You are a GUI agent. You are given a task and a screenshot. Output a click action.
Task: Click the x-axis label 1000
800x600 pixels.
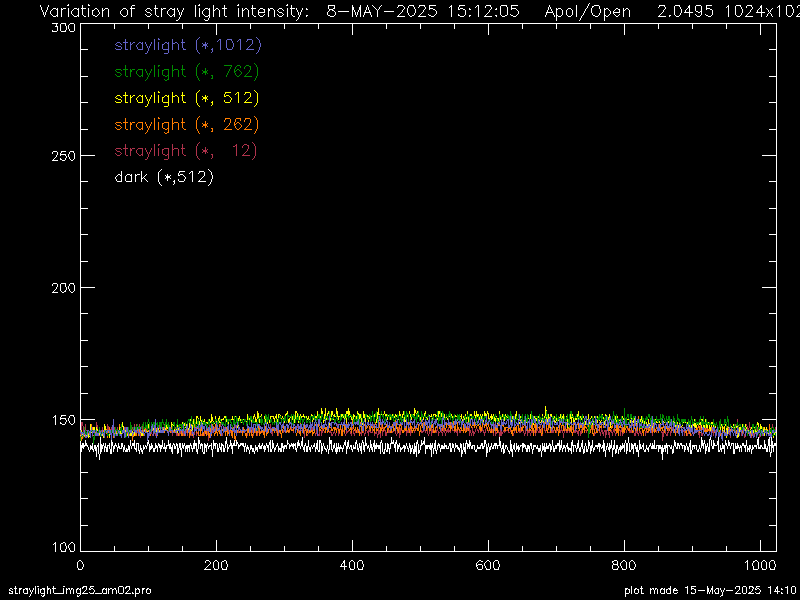pyautogui.click(x=760, y=565)
